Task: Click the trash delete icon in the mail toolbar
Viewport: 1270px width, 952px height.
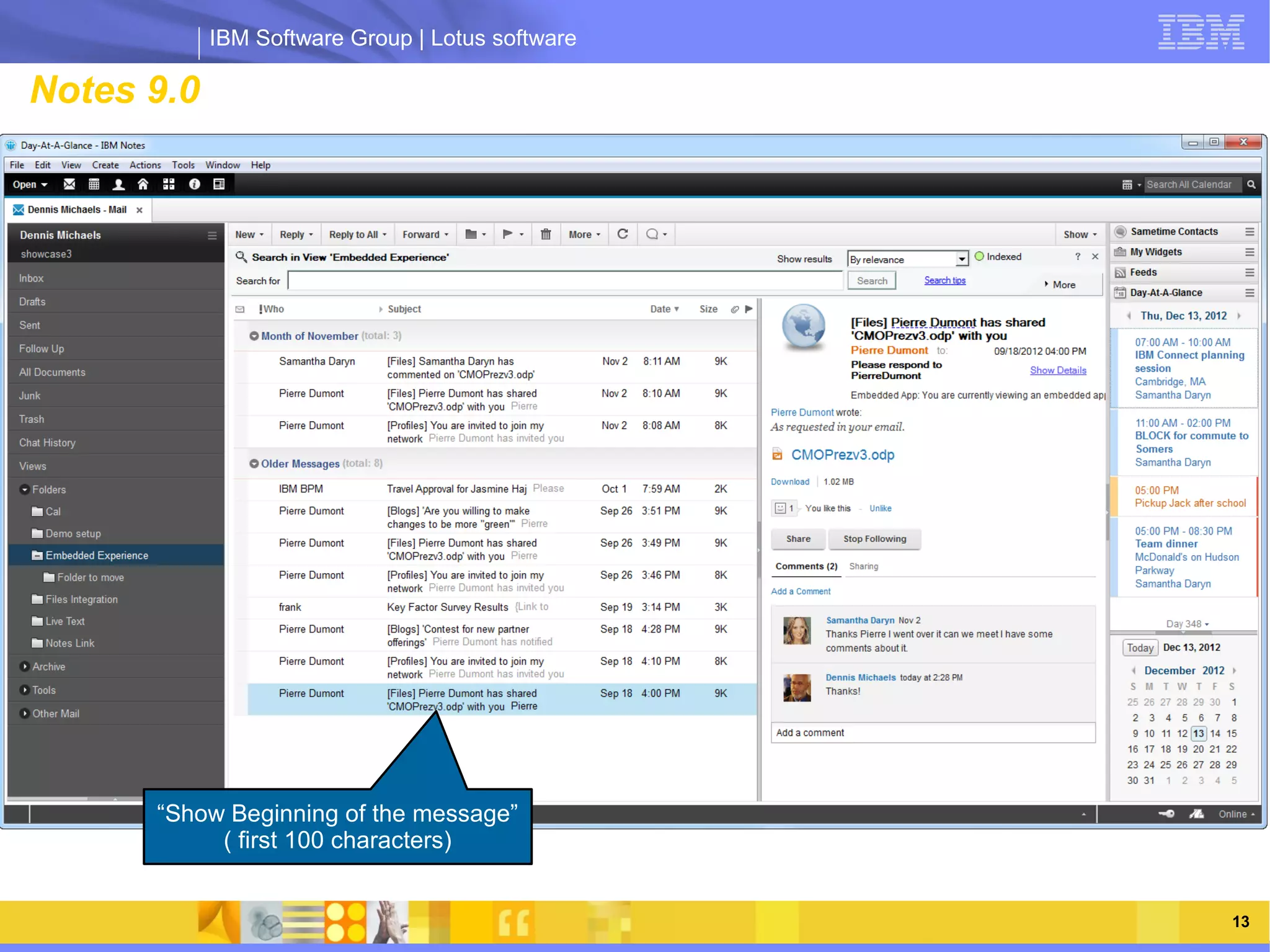Action: pyautogui.click(x=546, y=234)
